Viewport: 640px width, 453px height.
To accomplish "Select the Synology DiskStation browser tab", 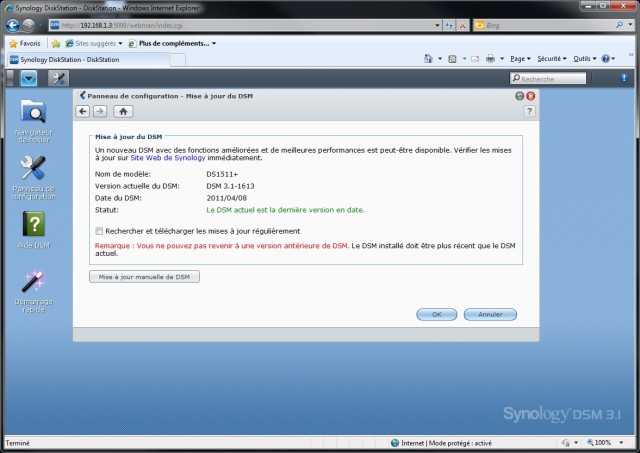I will [87, 60].
